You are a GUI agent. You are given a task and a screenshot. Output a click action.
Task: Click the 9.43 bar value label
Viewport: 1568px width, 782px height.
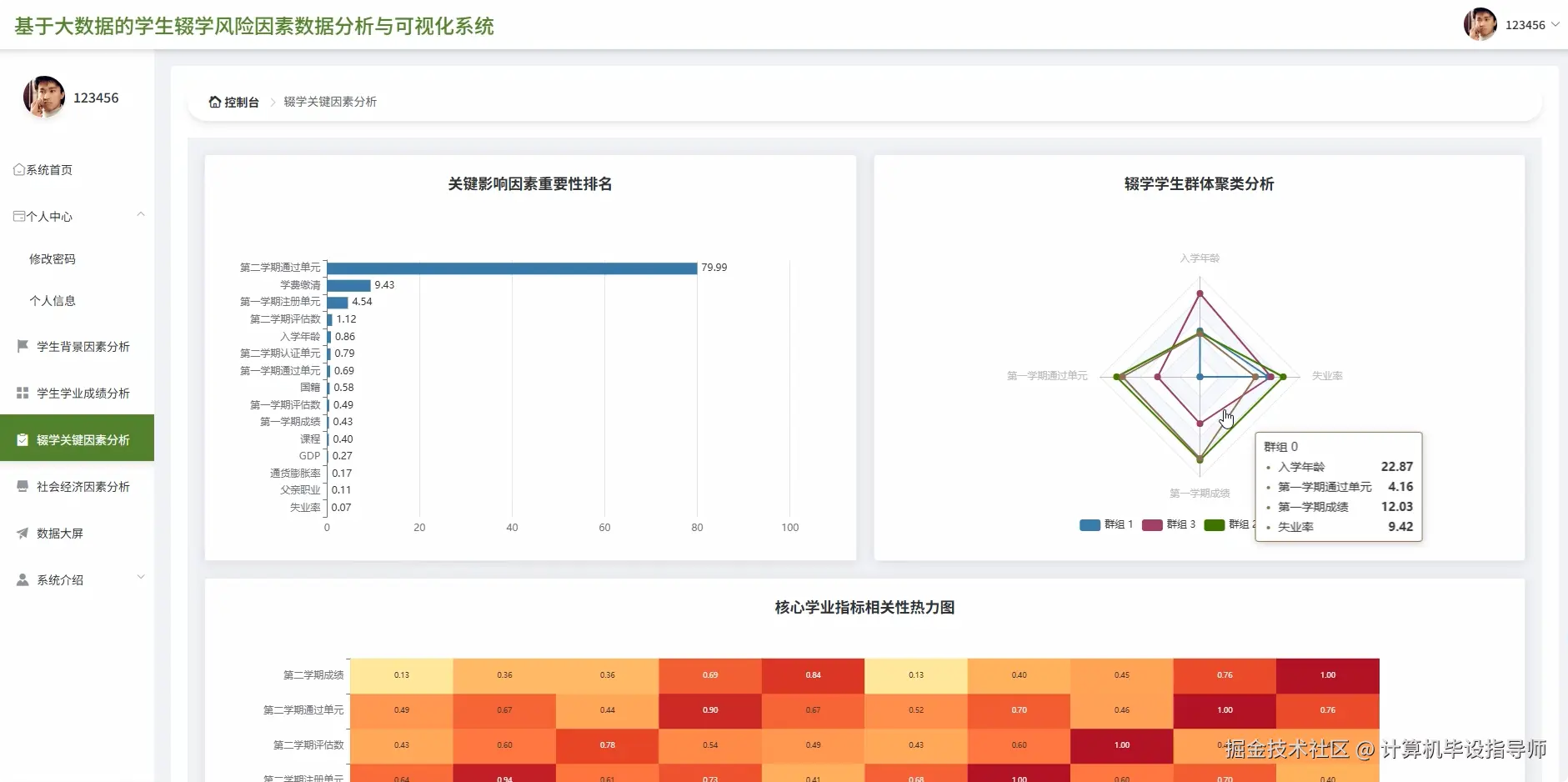point(384,285)
